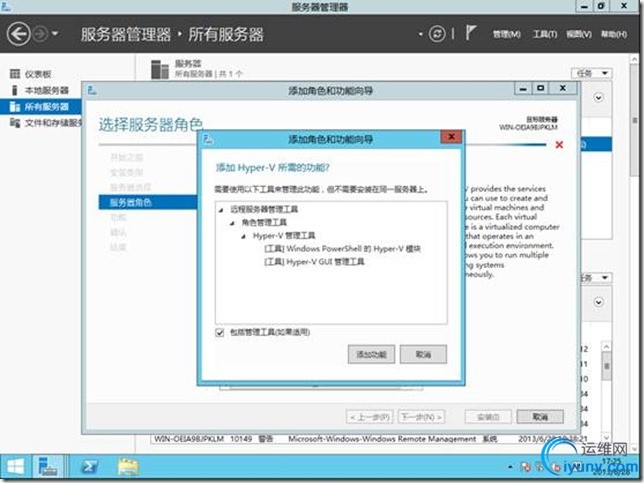The height and width of the screenshot is (483, 644).
Task: Click the back arrow in Server Manager
Action: pyautogui.click(x=18, y=34)
